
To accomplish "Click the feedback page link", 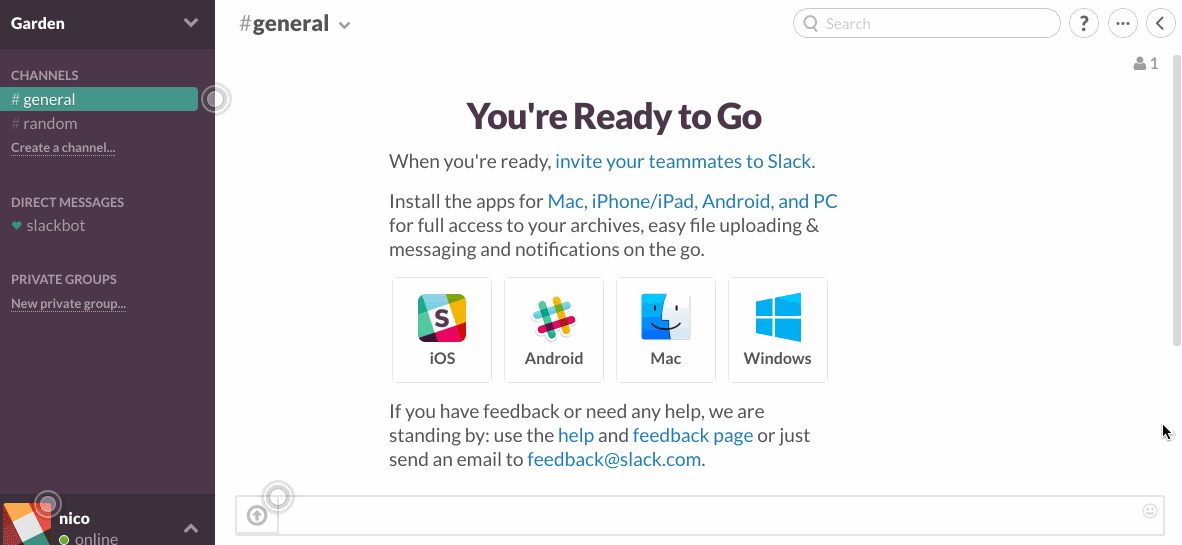I will (693, 435).
